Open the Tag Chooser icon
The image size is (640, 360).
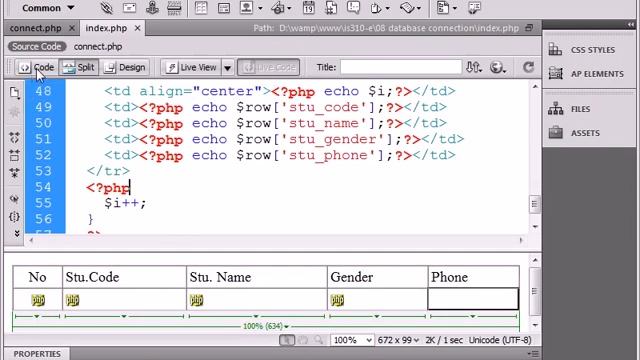coord(474,8)
